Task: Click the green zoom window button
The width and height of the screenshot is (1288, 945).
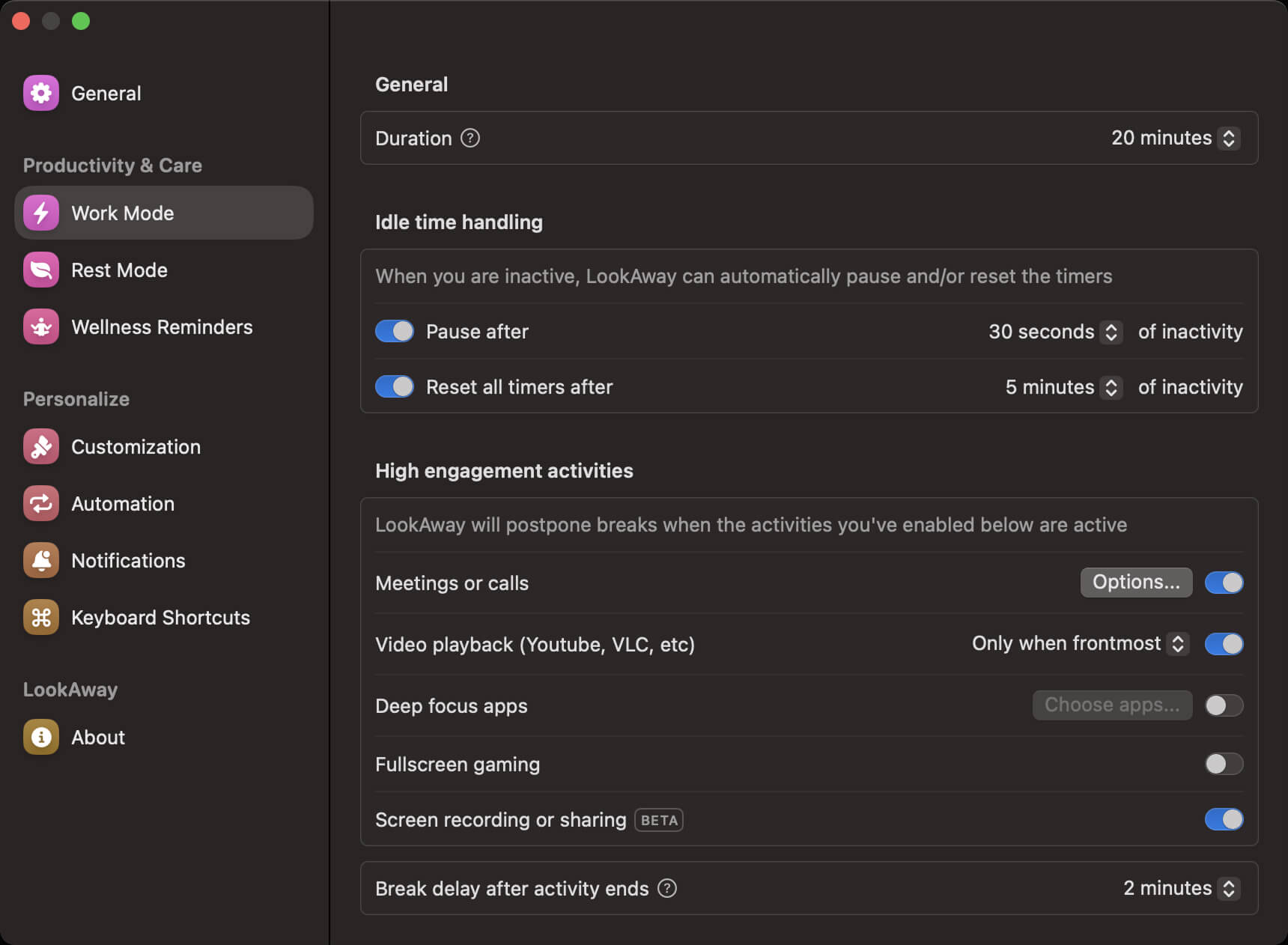Action: (x=81, y=21)
